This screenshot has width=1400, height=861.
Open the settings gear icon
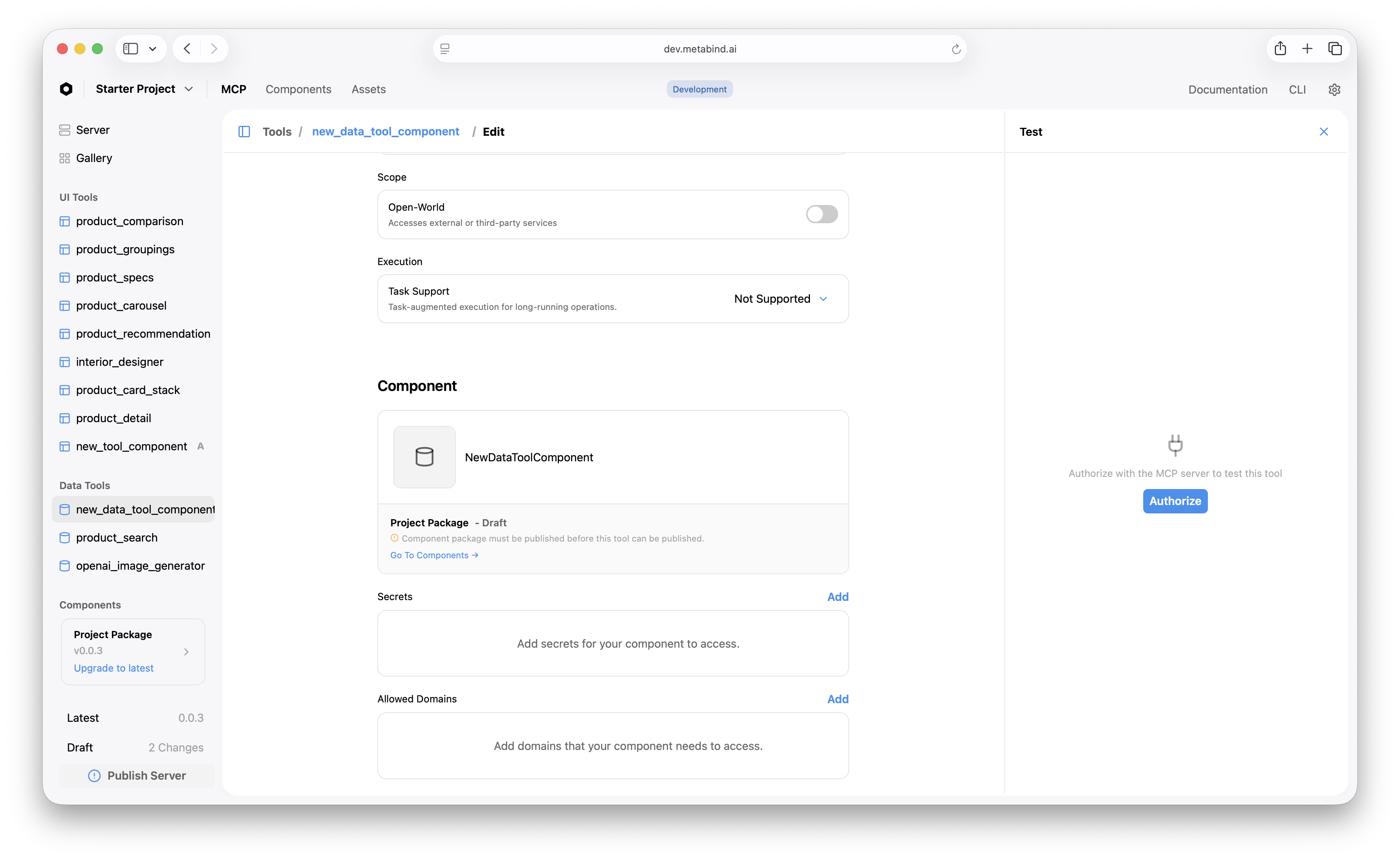coord(1335,89)
